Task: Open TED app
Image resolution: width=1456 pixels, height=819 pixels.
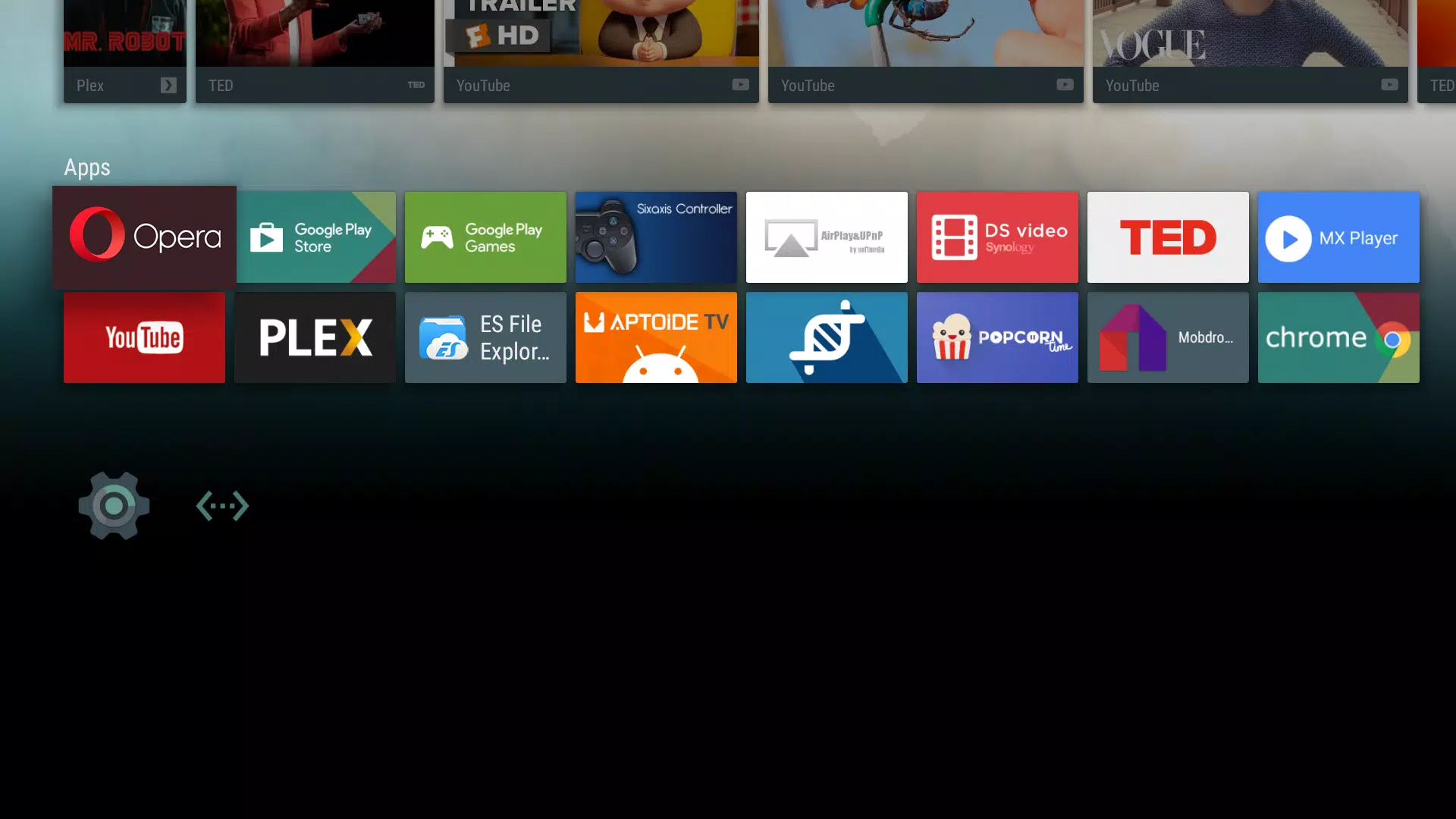Action: coord(1168,237)
